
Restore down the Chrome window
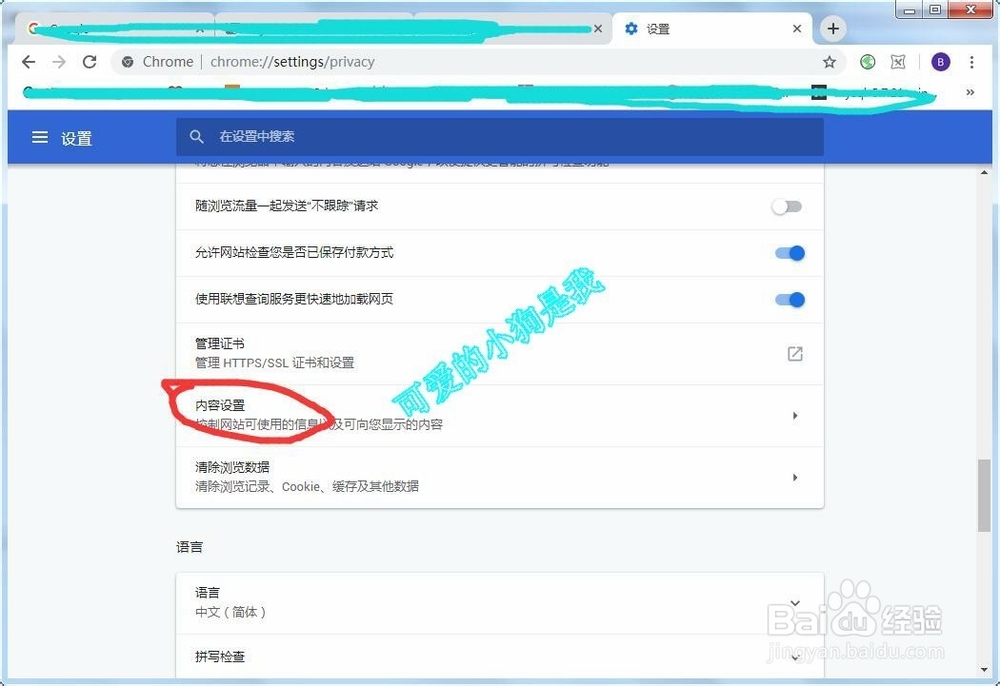[935, 10]
